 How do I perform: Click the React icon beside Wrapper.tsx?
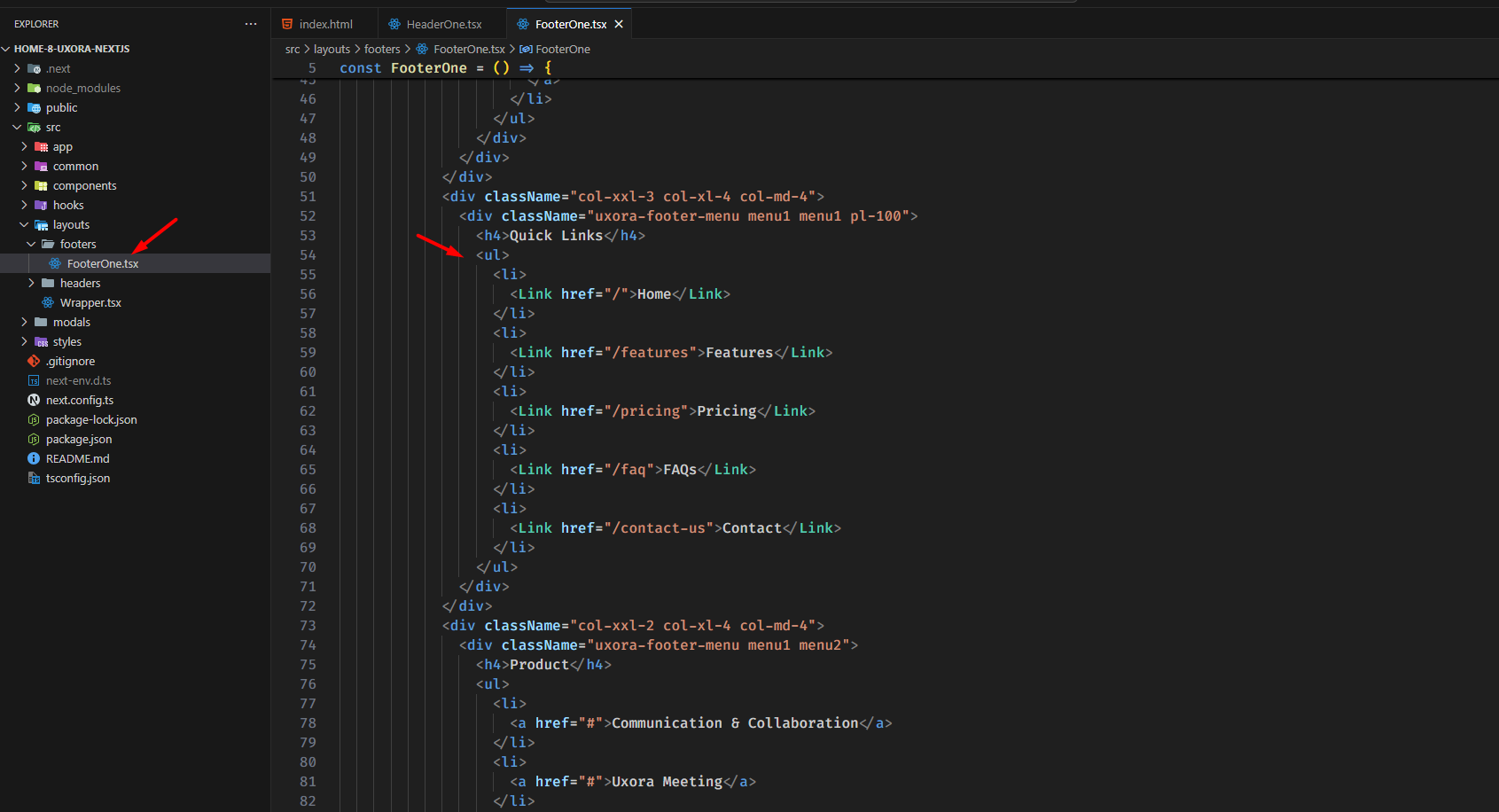coord(48,302)
